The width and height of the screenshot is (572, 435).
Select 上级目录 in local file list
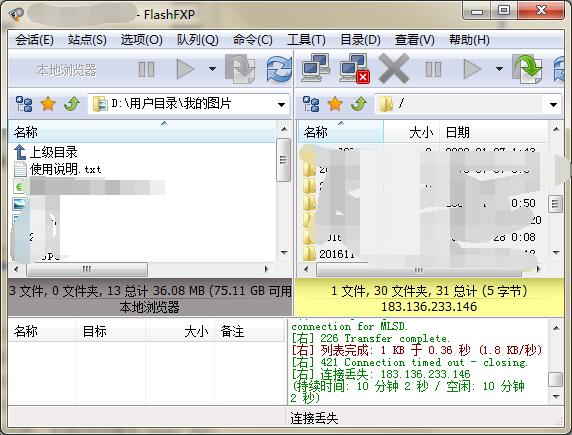46,152
